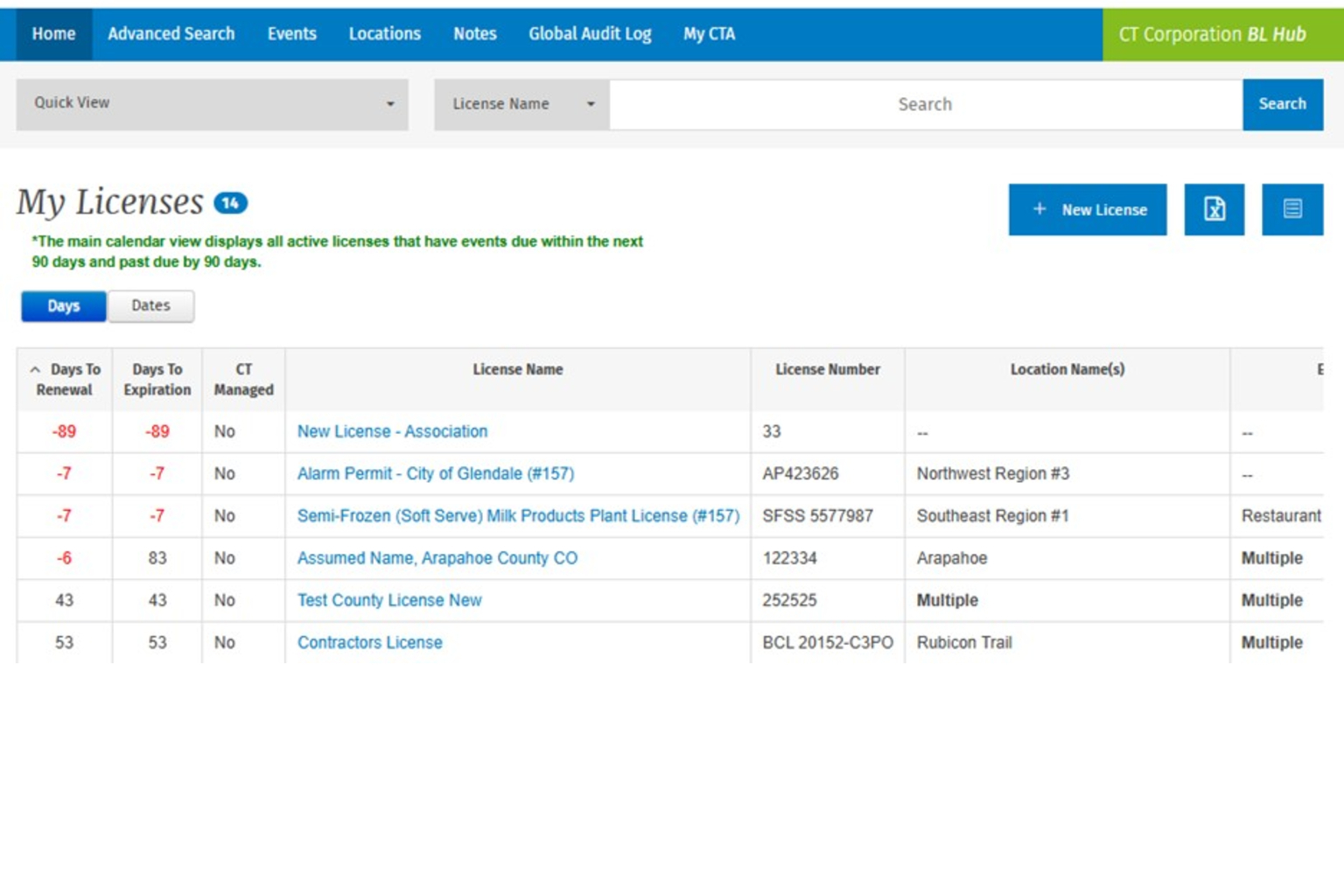
Task: Click the list view icon button
Action: tap(1291, 209)
